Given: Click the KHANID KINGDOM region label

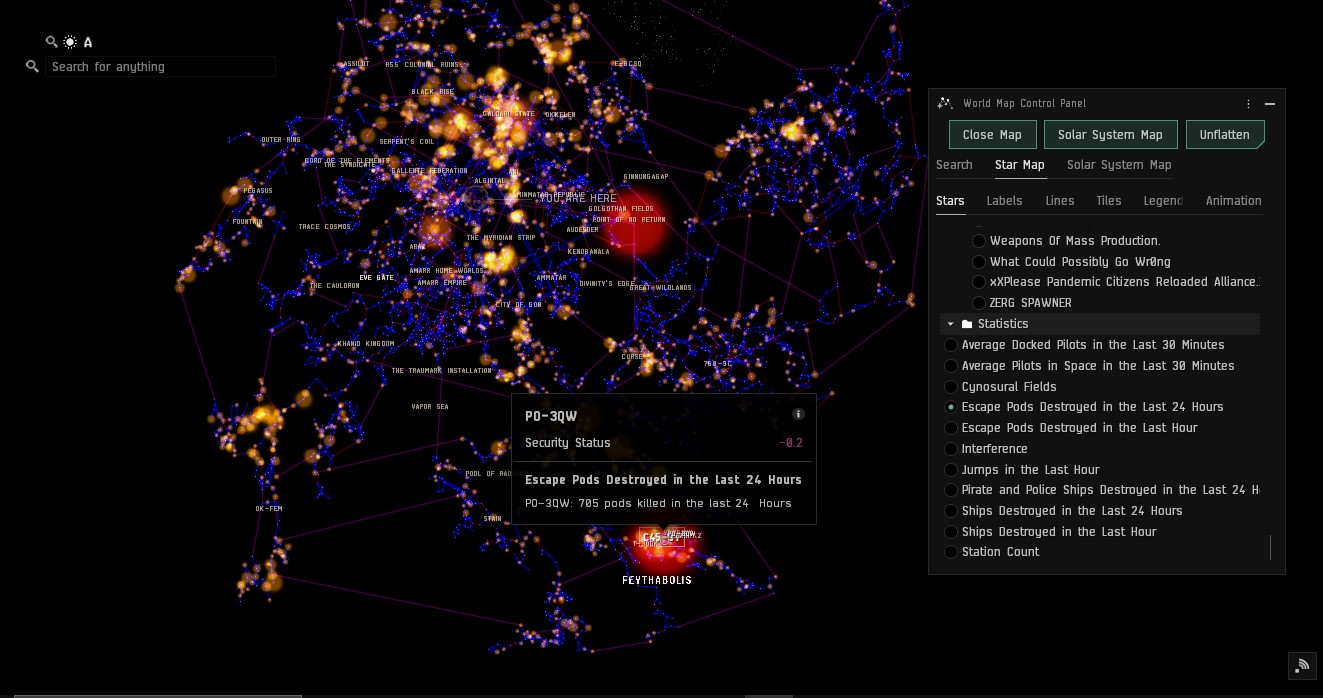Looking at the screenshot, I should tap(366, 344).
